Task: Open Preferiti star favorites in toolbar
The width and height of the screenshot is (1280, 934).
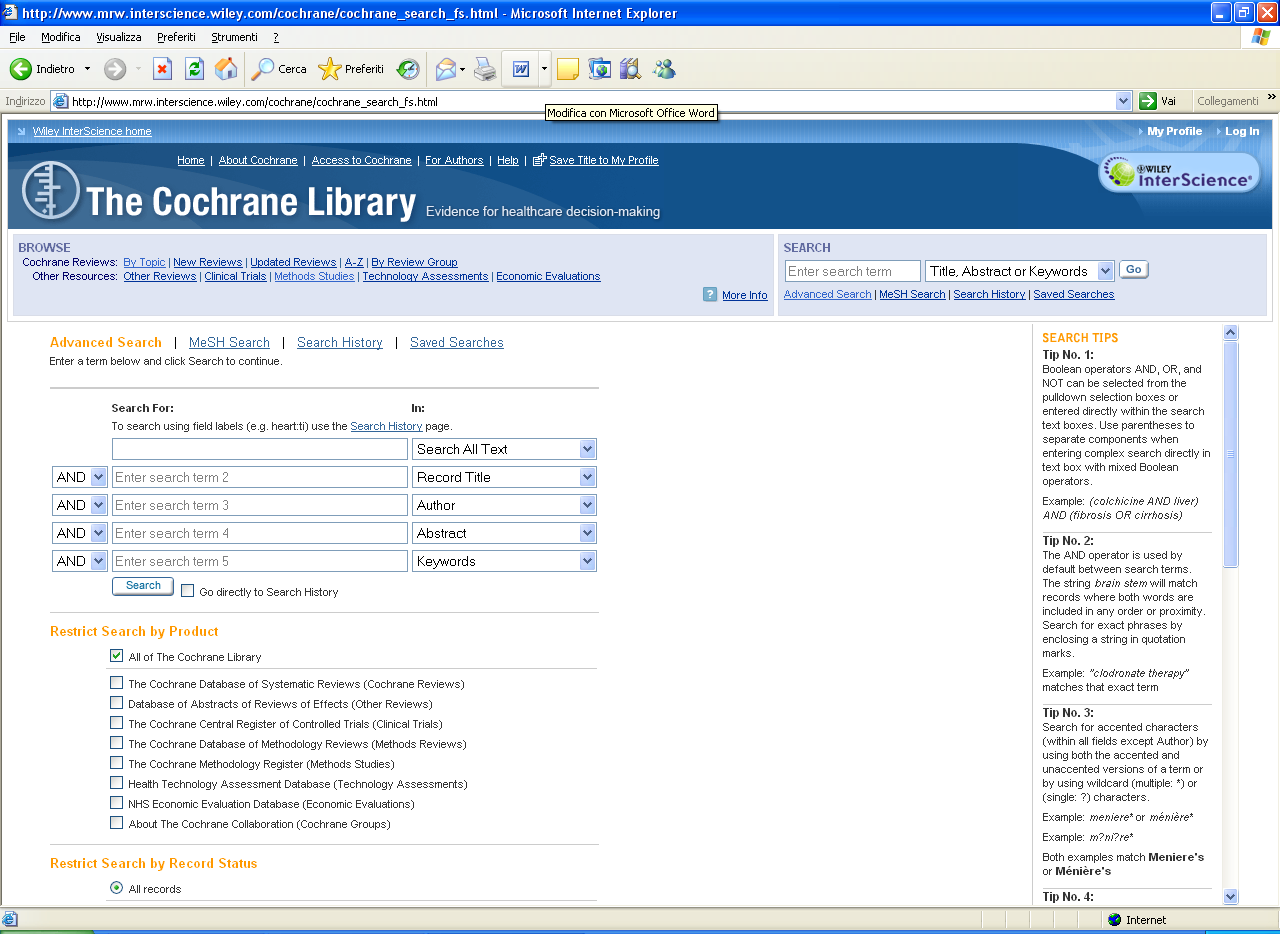Action: click(x=329, y=69)
